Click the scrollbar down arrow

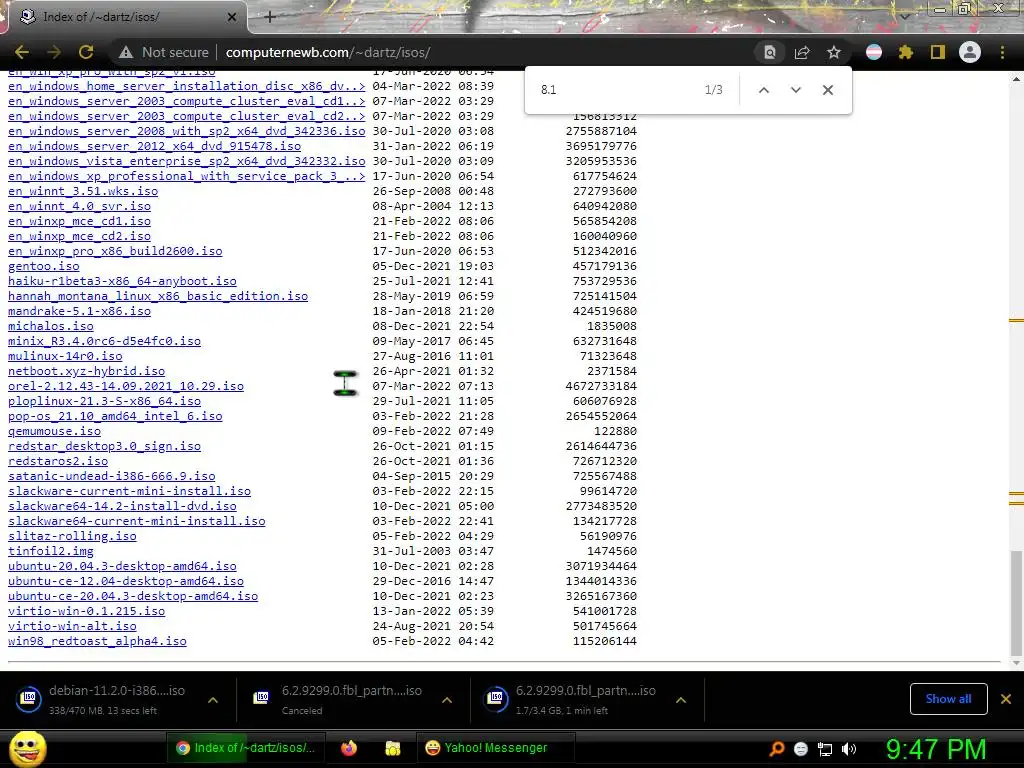click(x=1016, y=664)
